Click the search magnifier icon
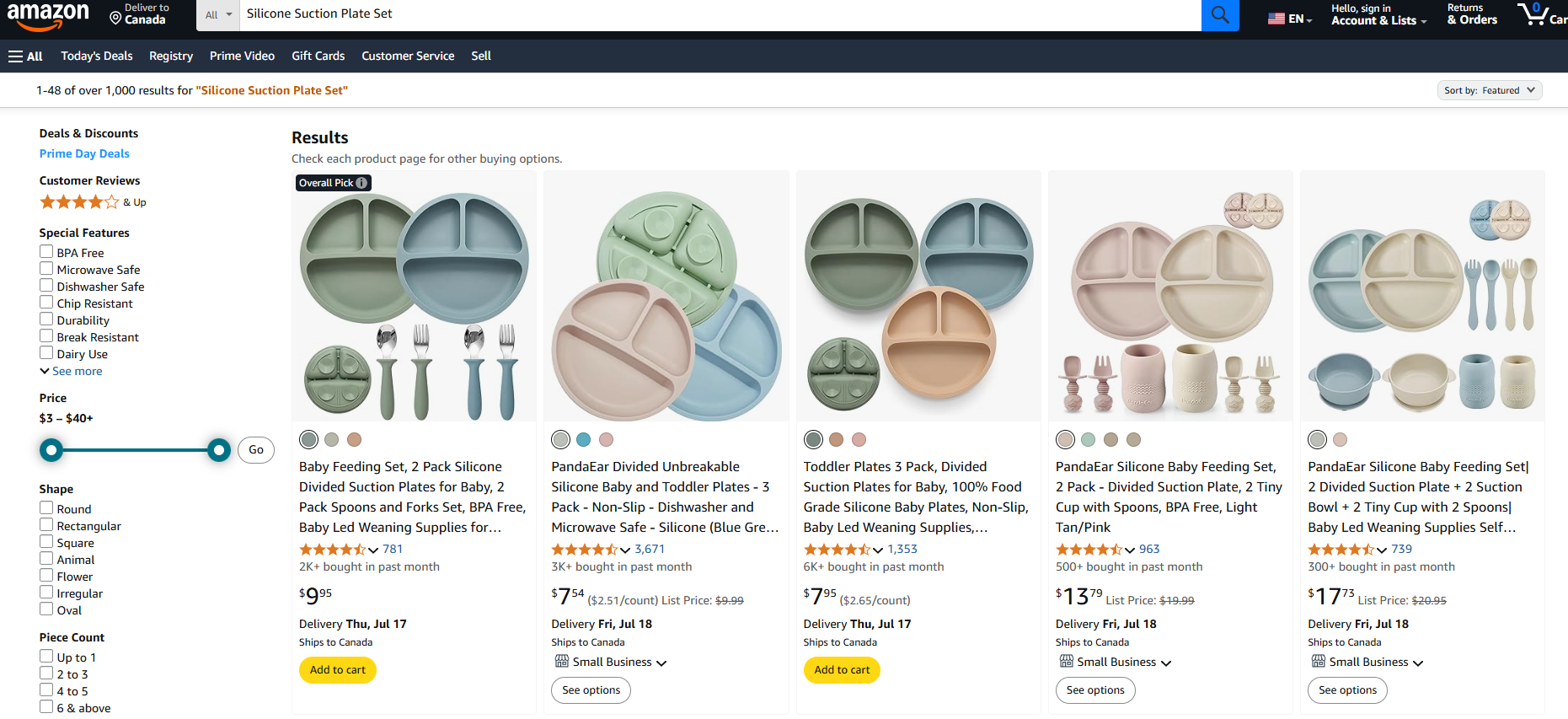The width and height of the screenshot is (1568, 719). click(x=1219, y=15)
